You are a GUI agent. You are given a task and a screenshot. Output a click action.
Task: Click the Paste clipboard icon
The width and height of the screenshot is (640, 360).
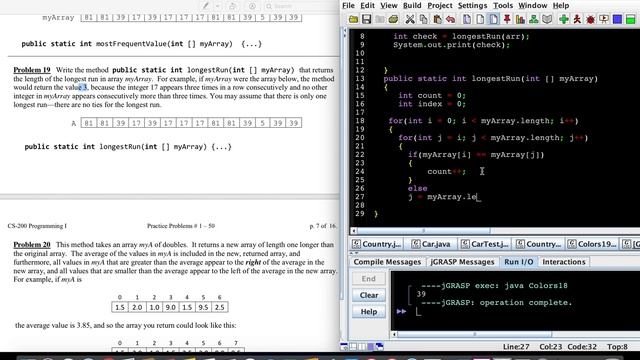pyautogui.click(x=437, y=19)
